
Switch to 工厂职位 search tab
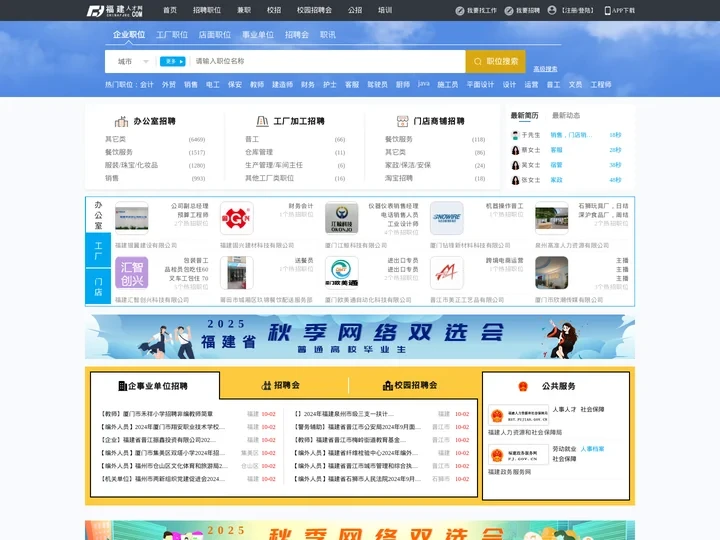tap(172, 35)
